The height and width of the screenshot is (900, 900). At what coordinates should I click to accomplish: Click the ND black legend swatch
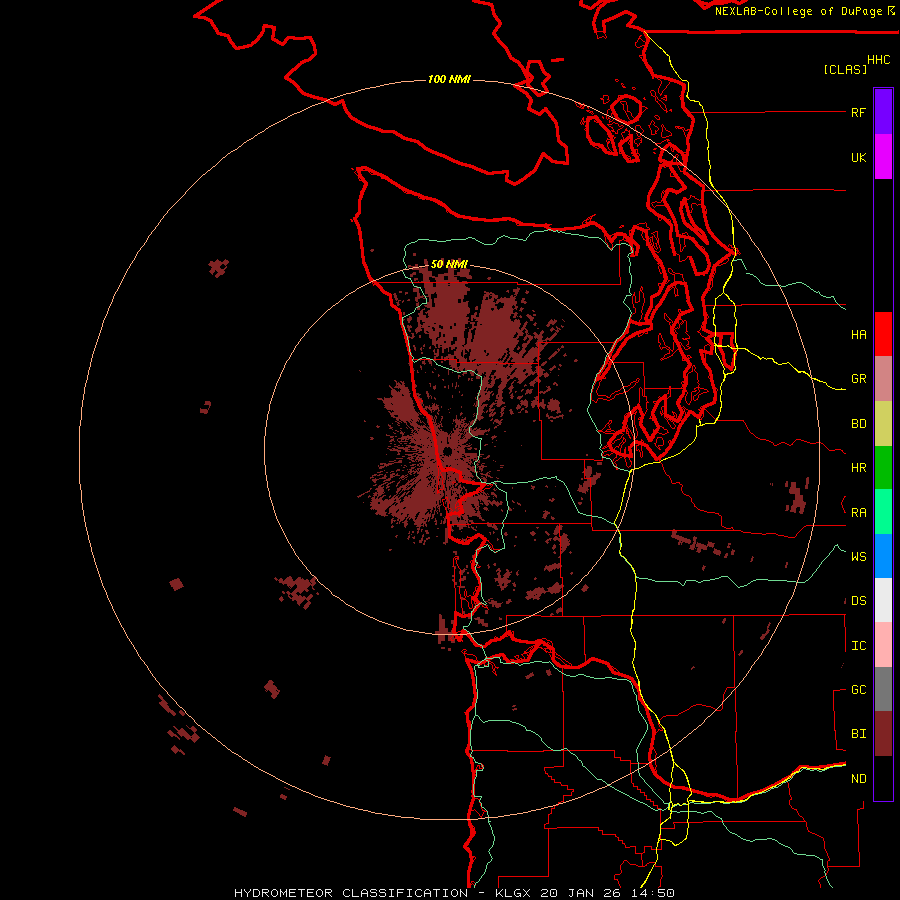883,778
